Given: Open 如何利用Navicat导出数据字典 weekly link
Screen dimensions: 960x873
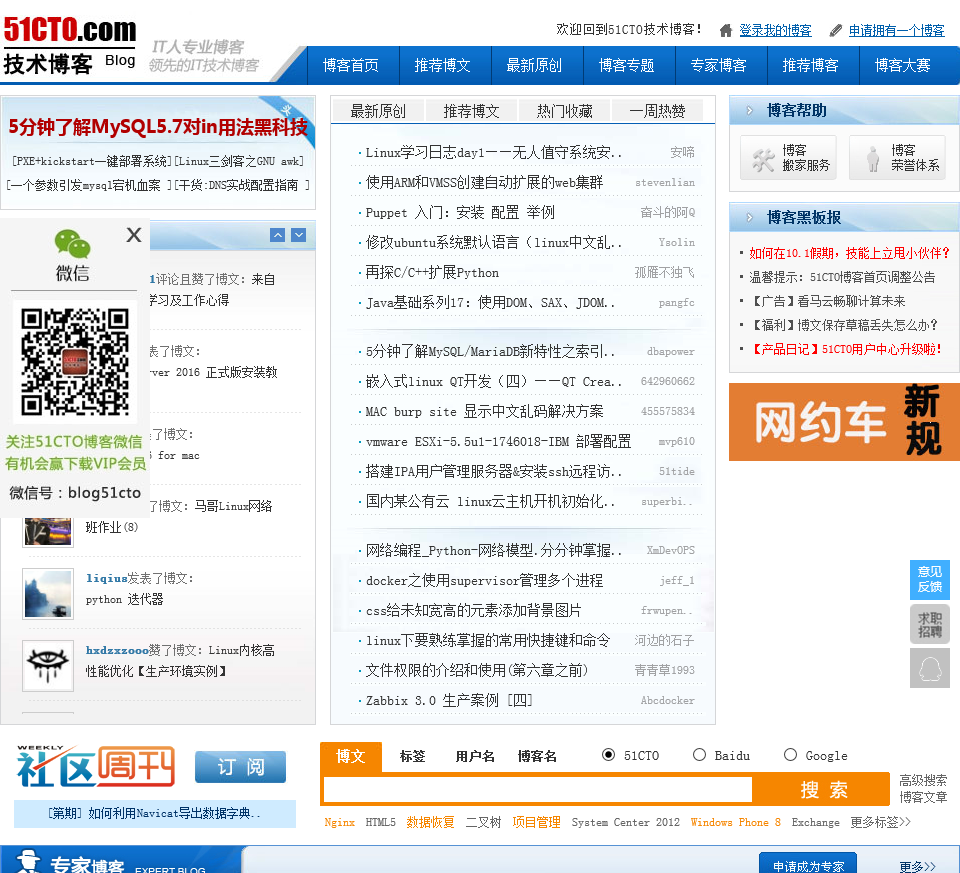Looking at the screenshot, I should coord(155,814).
